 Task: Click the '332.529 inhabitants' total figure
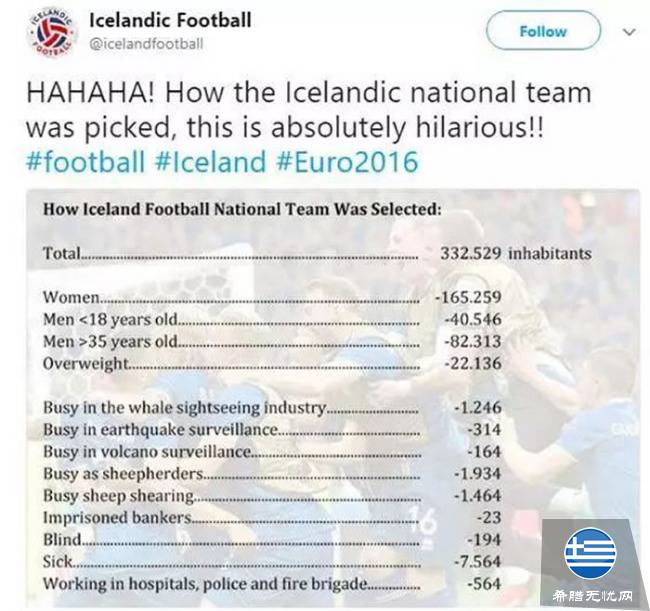coord(516,254)
